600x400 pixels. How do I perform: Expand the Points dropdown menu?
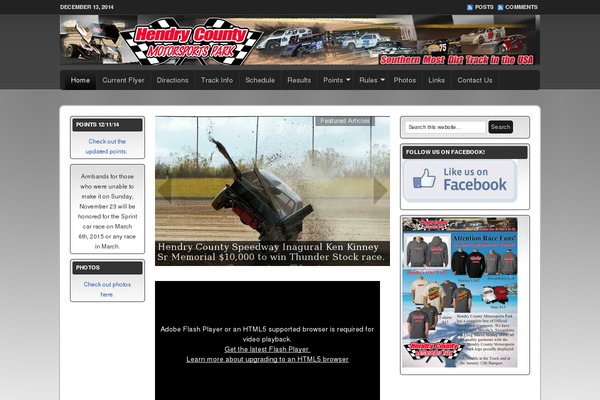pos(336,80)
